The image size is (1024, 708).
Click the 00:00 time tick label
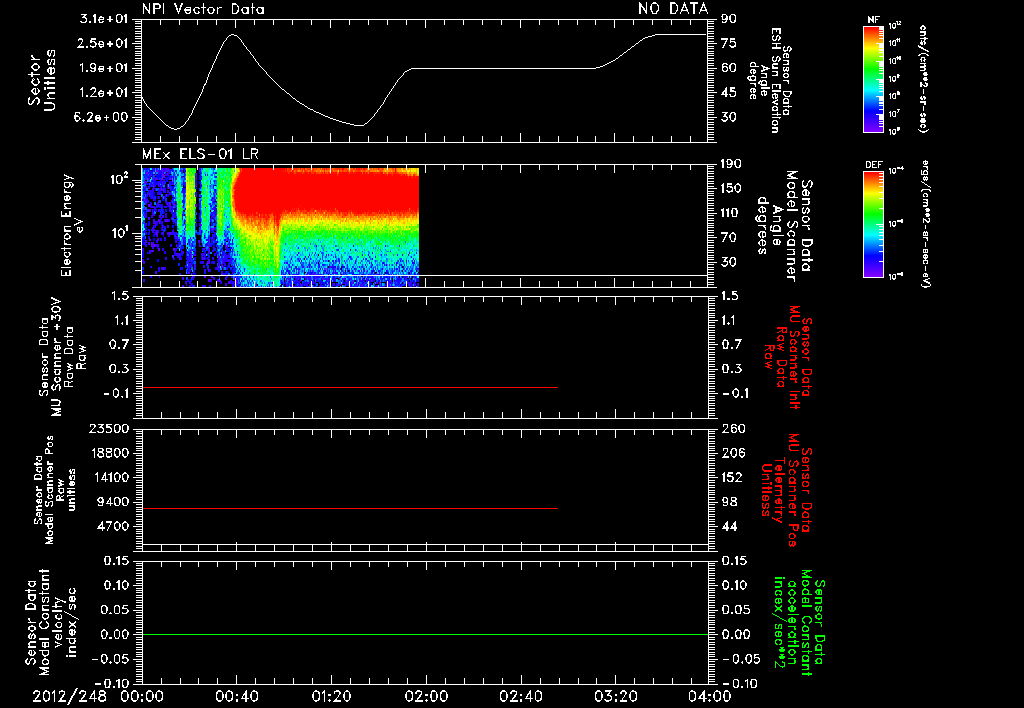coord(142,697)
